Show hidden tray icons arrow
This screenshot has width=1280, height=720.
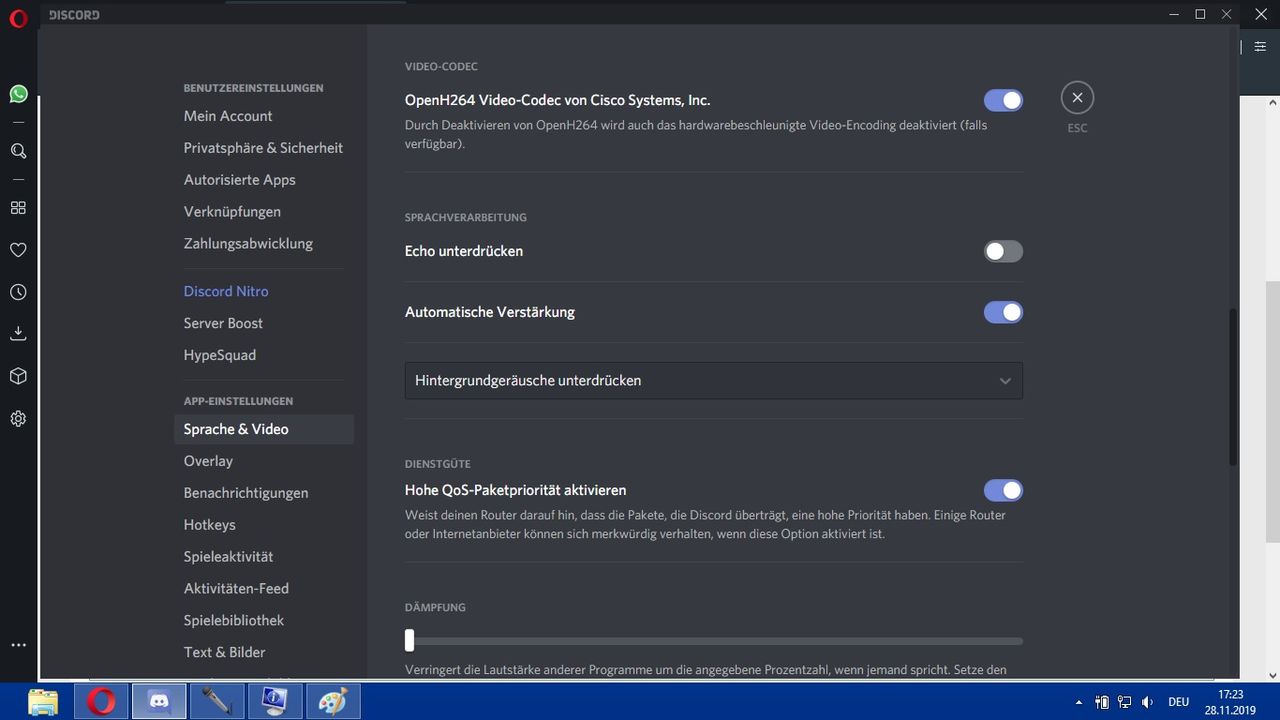(x=1077, y=702)
